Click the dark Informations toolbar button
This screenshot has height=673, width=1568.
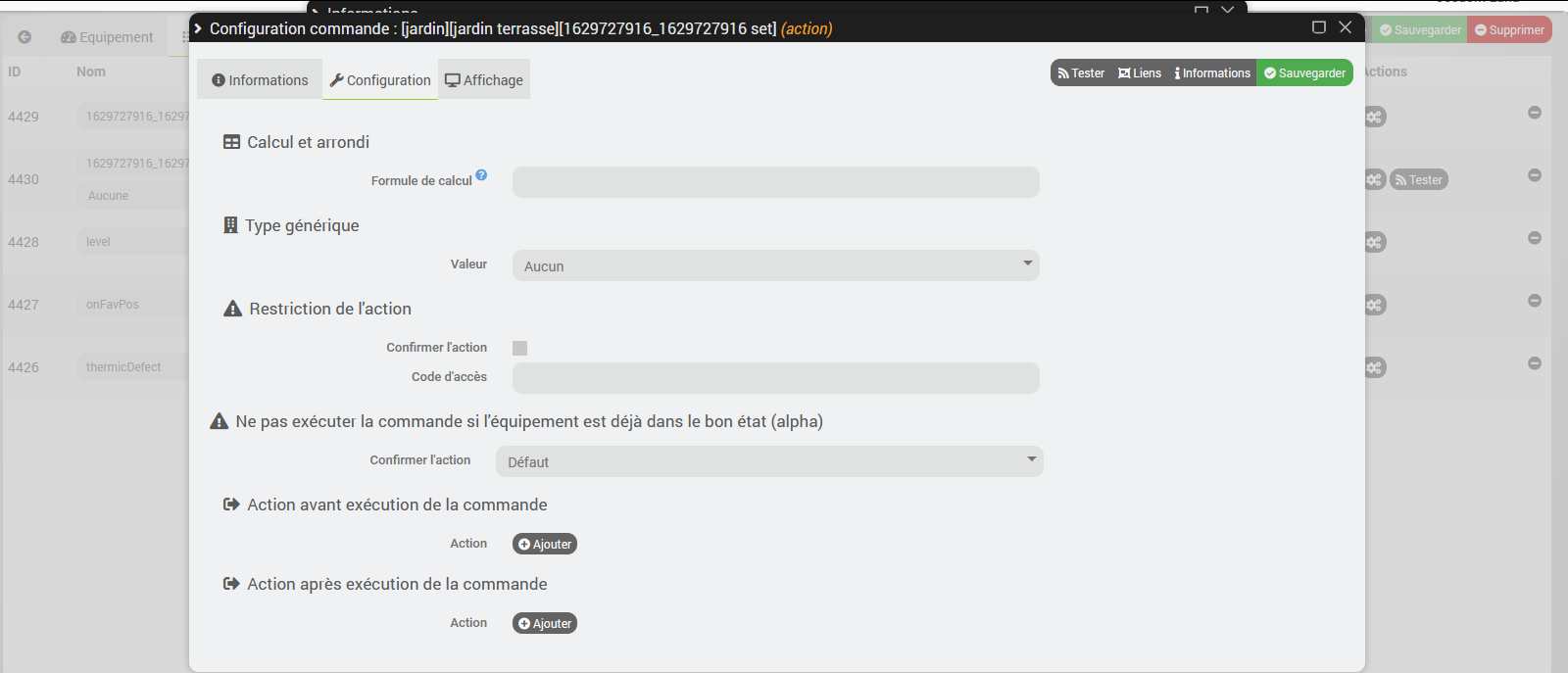click(1212, 73)
